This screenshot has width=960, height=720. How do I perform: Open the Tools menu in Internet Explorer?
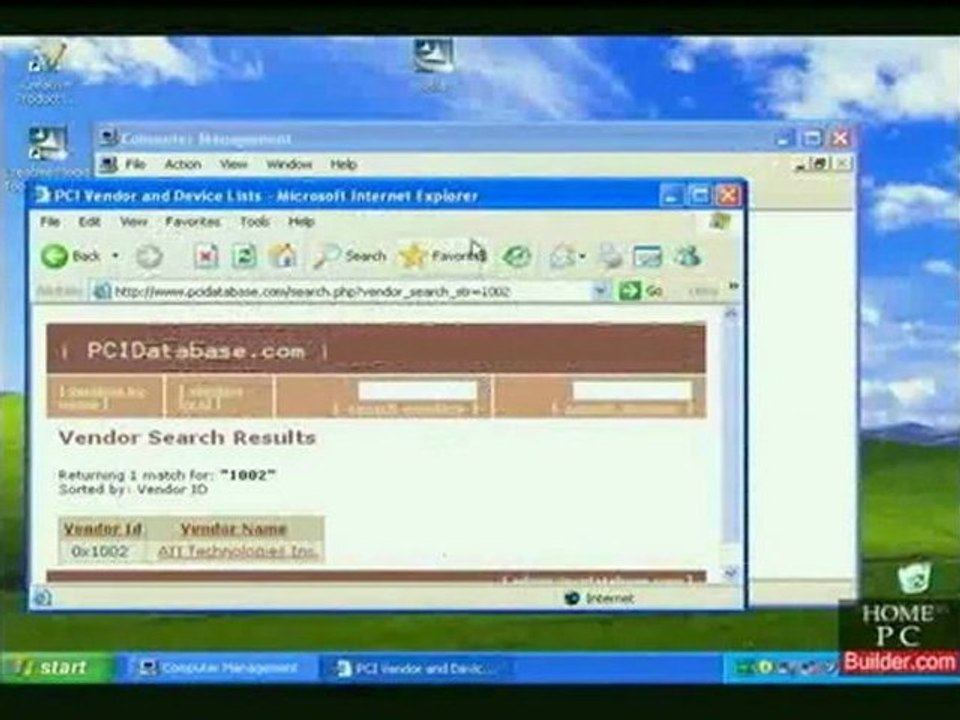point(255,222)
